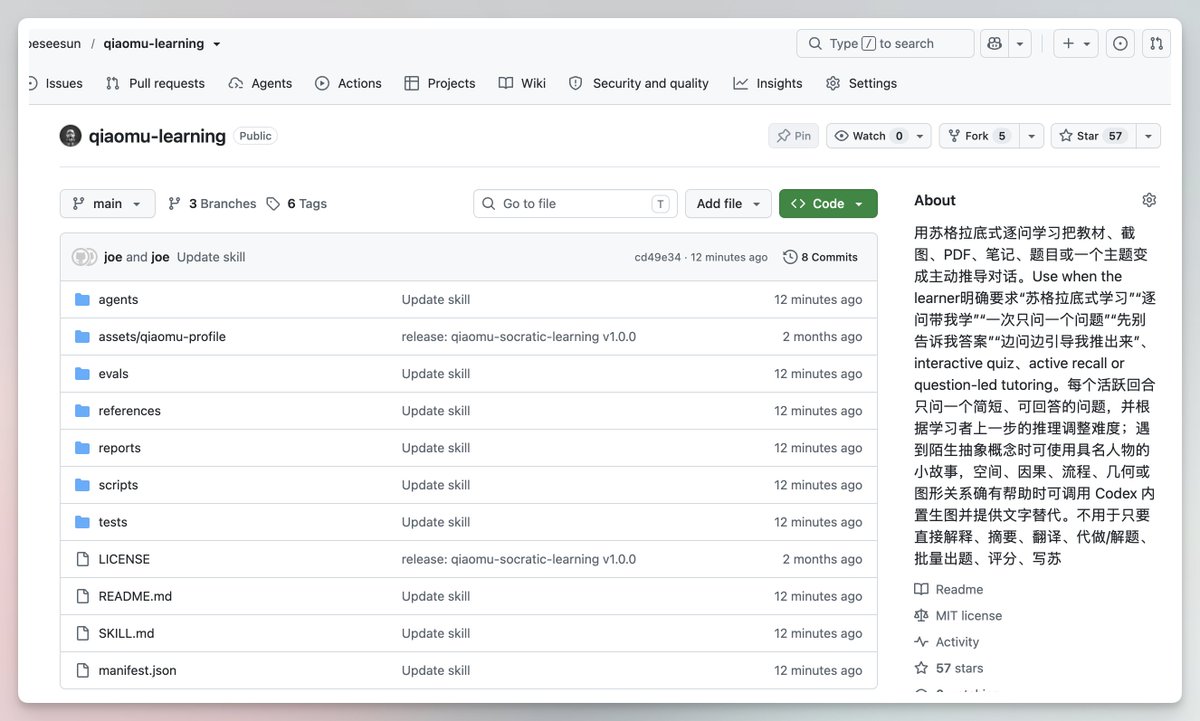Image resolution: width=1200 pixels, height=721 pixels.
Task: Toggle Pin for this repository
Action: pos(794,136)
